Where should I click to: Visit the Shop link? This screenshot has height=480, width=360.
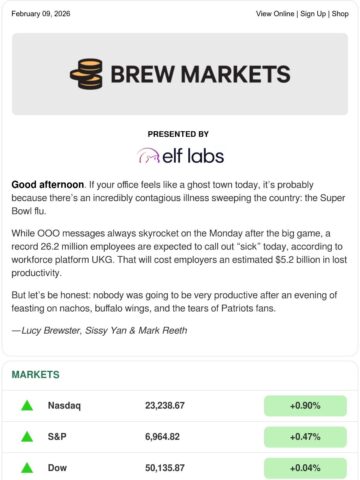click(340, 14)
